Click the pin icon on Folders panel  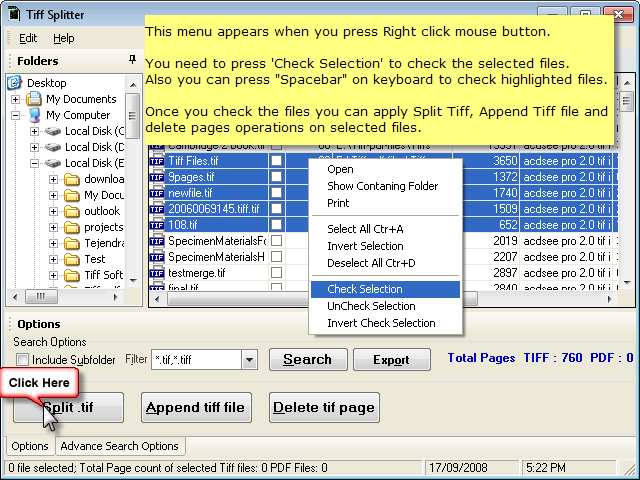click(x=133, y=61)
